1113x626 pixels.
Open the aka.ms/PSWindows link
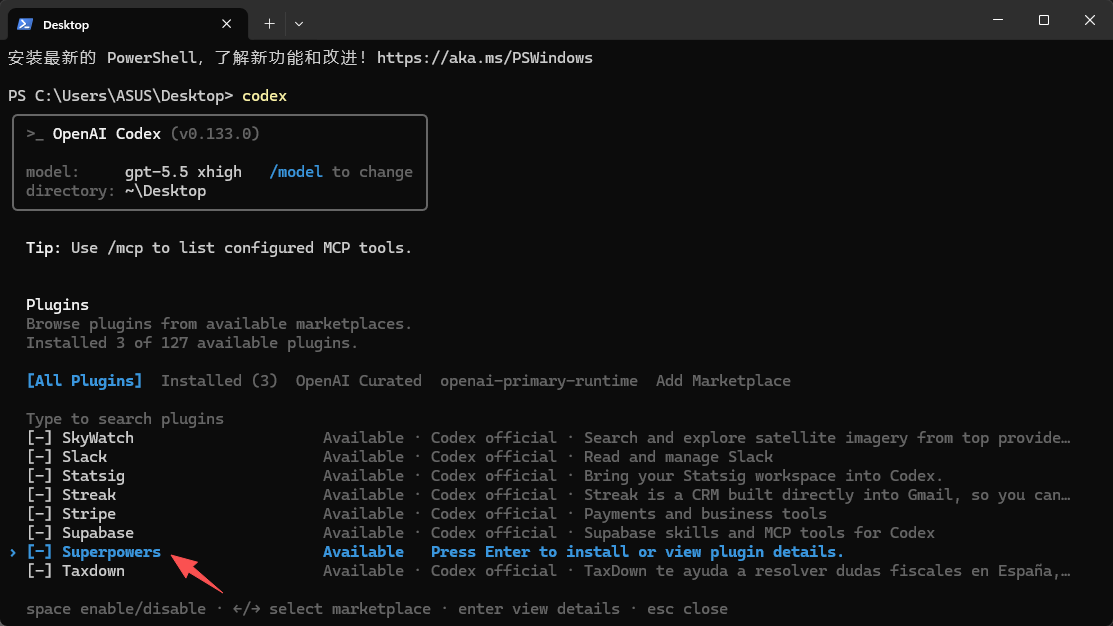click(x=485, y=58)
